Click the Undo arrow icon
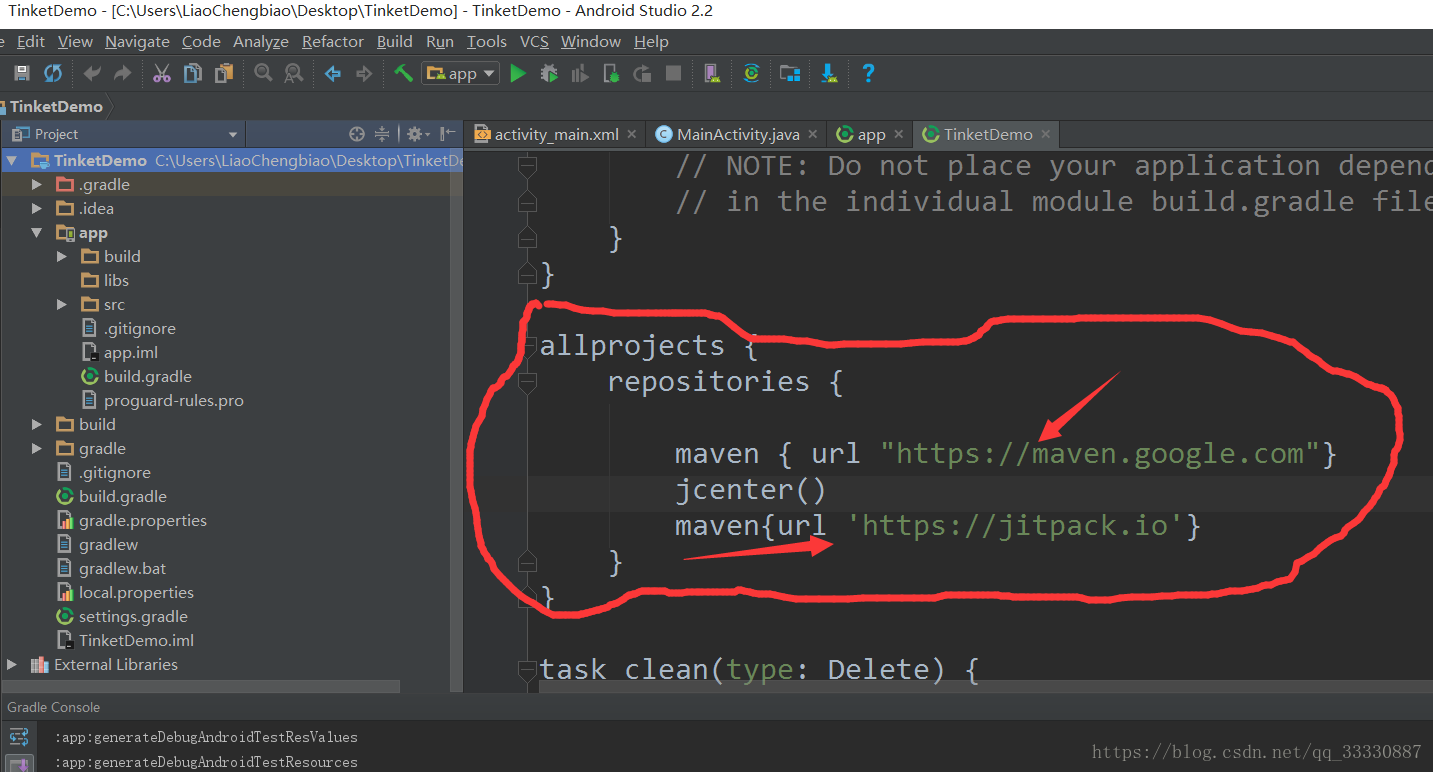The height and width of the screenshot is (772, 1433). [92, 73]
